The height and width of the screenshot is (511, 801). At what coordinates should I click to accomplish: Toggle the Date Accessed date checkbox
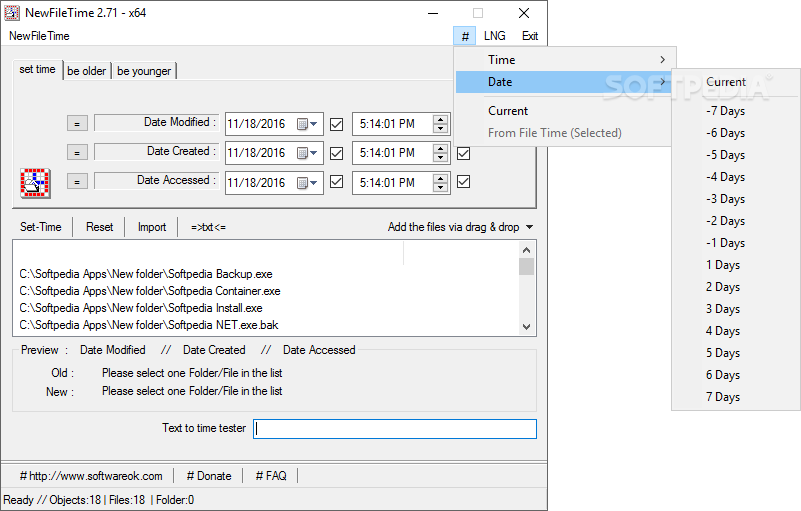tap(336, 182)
